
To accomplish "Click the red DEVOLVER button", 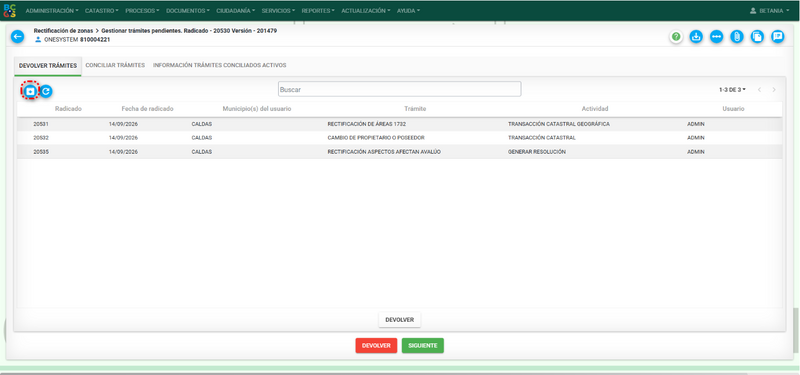I will point(376,345).
